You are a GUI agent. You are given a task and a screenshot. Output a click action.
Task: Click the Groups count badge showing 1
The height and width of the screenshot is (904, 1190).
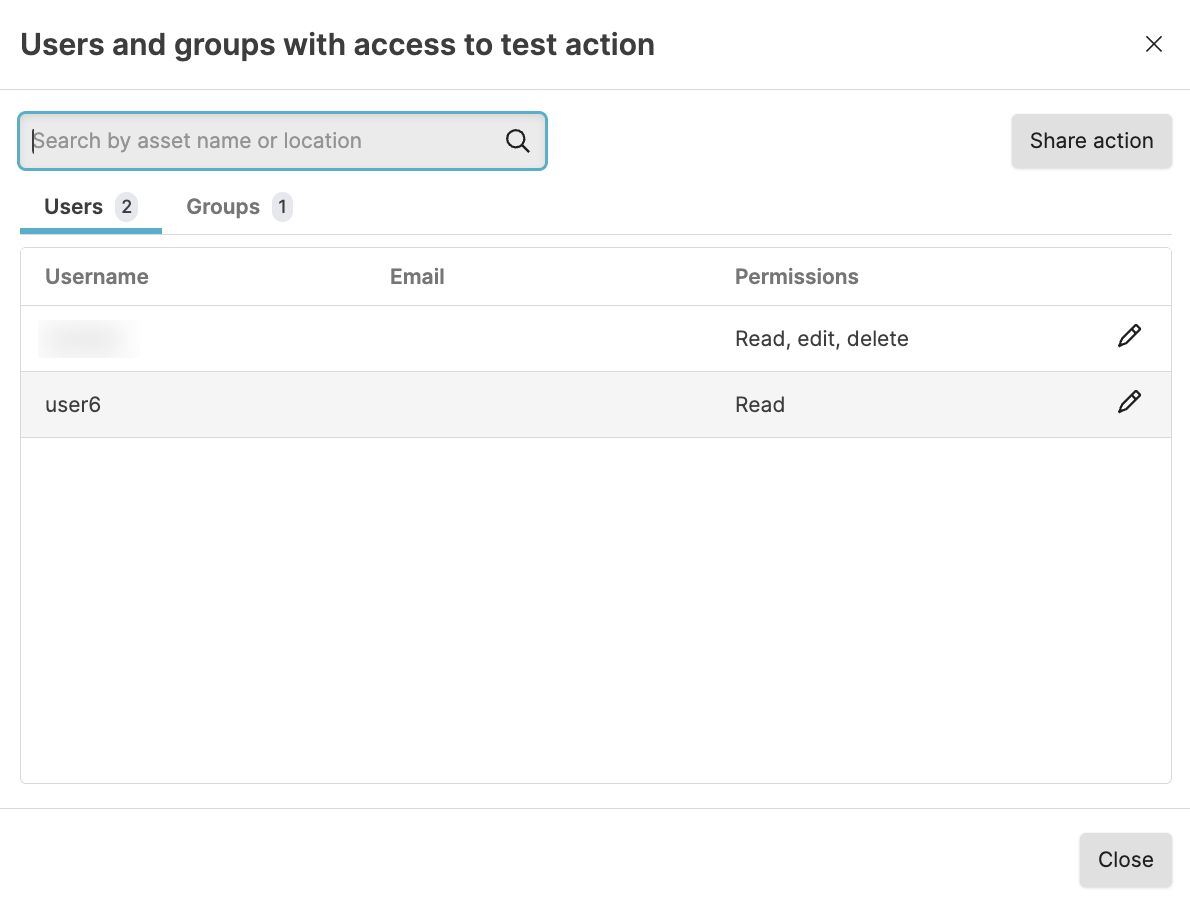(x=282, y=207)
